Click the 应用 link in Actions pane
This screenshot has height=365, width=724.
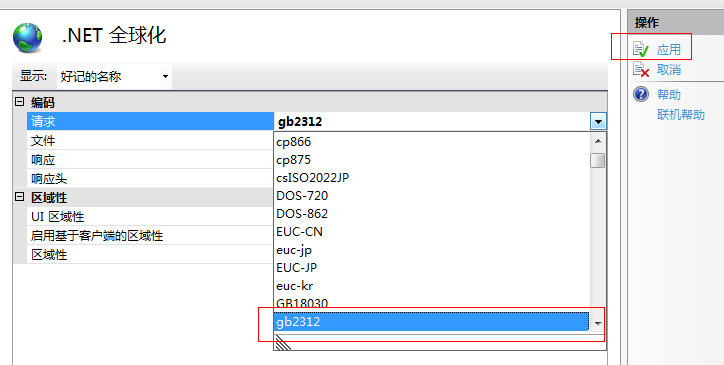pyautogui.click(x=669, y=49)
